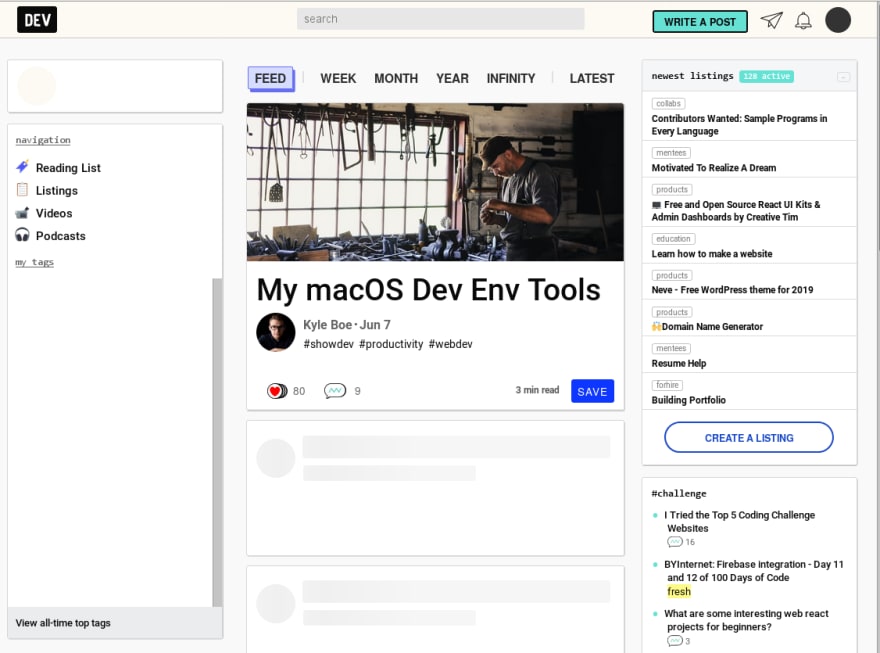Viewport: 880px width, 653px height.
Task: Click the forhire category tag
Action: (x=667, y=385)
